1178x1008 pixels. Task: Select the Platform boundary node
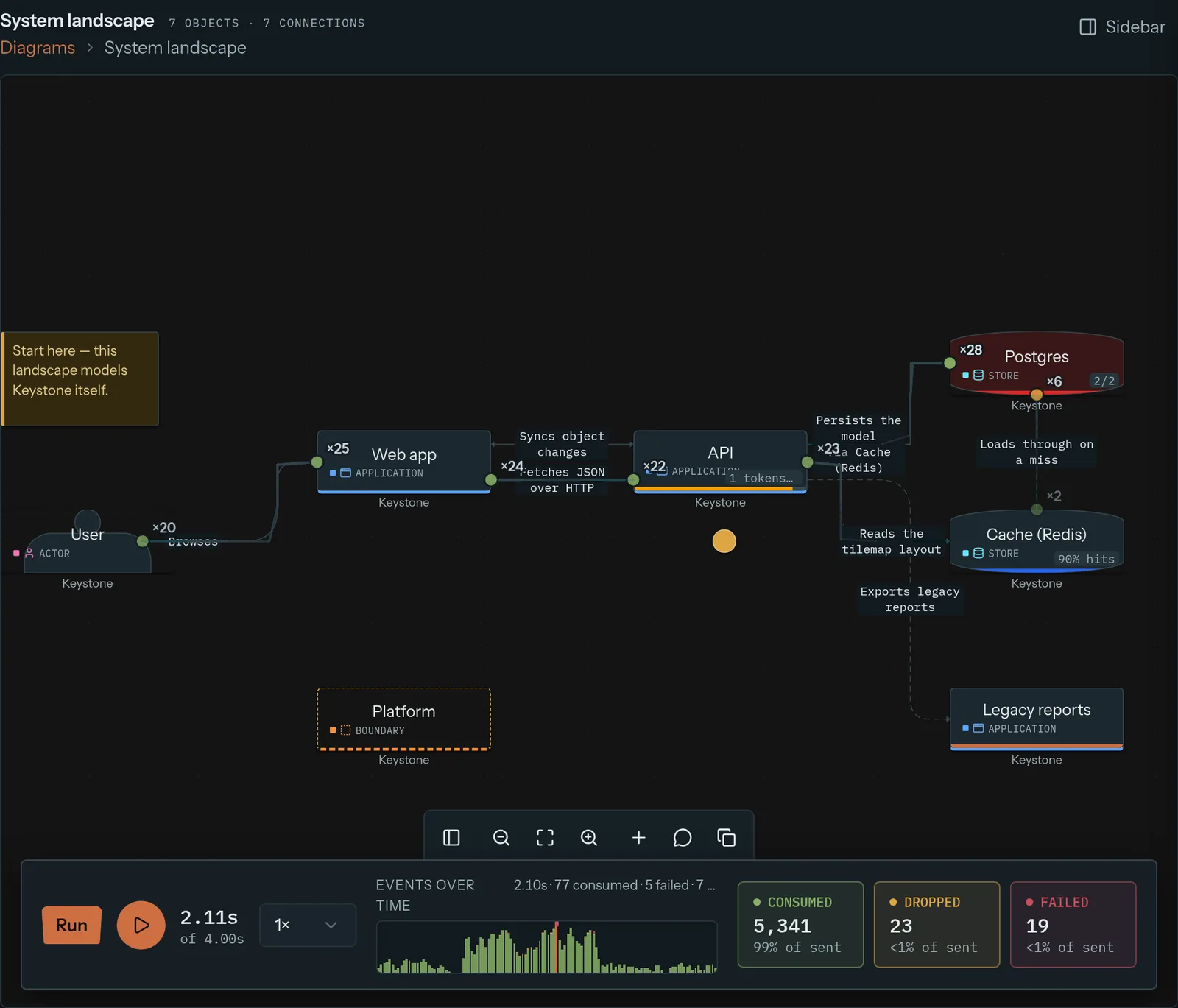tap(404, 719)
